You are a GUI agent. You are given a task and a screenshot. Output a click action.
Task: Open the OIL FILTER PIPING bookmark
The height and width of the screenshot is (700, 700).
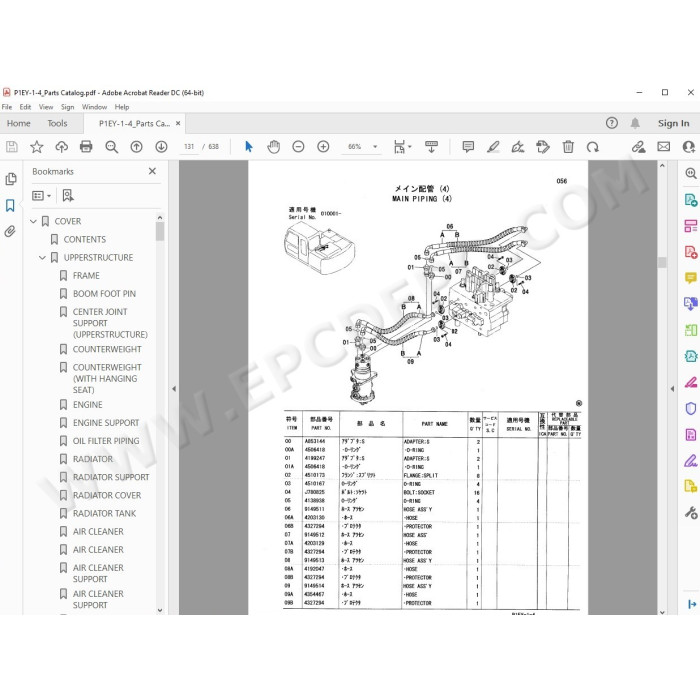tap(106, 441)
